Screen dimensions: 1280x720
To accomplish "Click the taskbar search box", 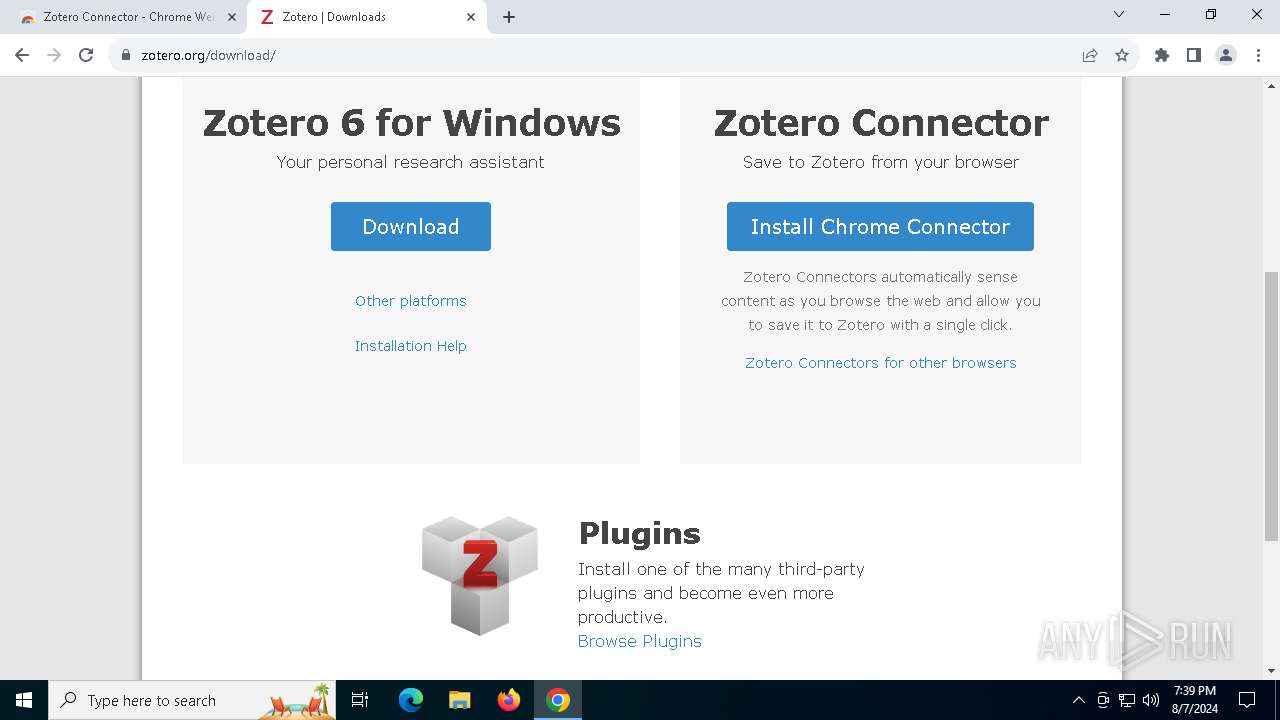I will coord(193,700).
